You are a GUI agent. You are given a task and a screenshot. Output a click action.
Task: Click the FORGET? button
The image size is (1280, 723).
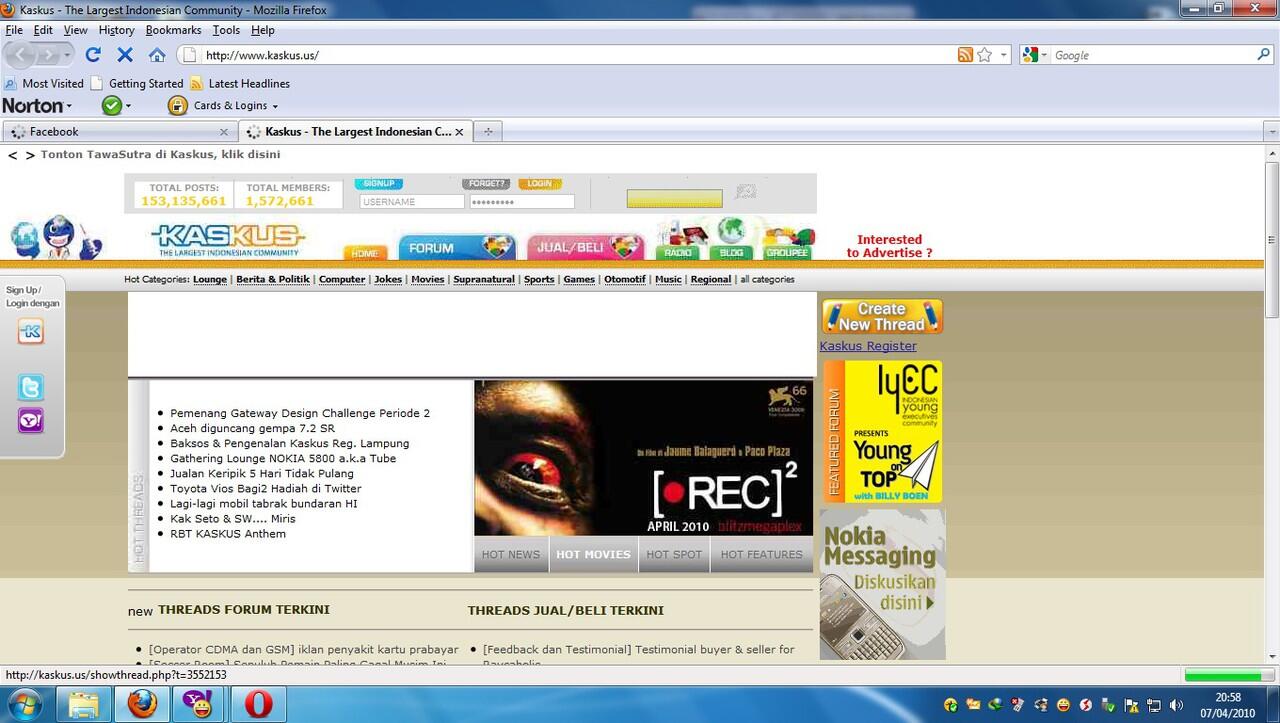(x=486, y=184)
